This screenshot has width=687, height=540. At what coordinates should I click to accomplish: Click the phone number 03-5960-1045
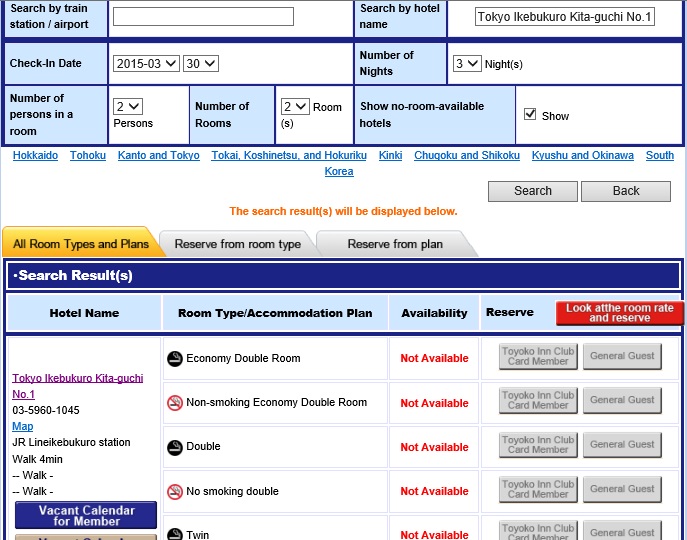click(x=46, y=410)
